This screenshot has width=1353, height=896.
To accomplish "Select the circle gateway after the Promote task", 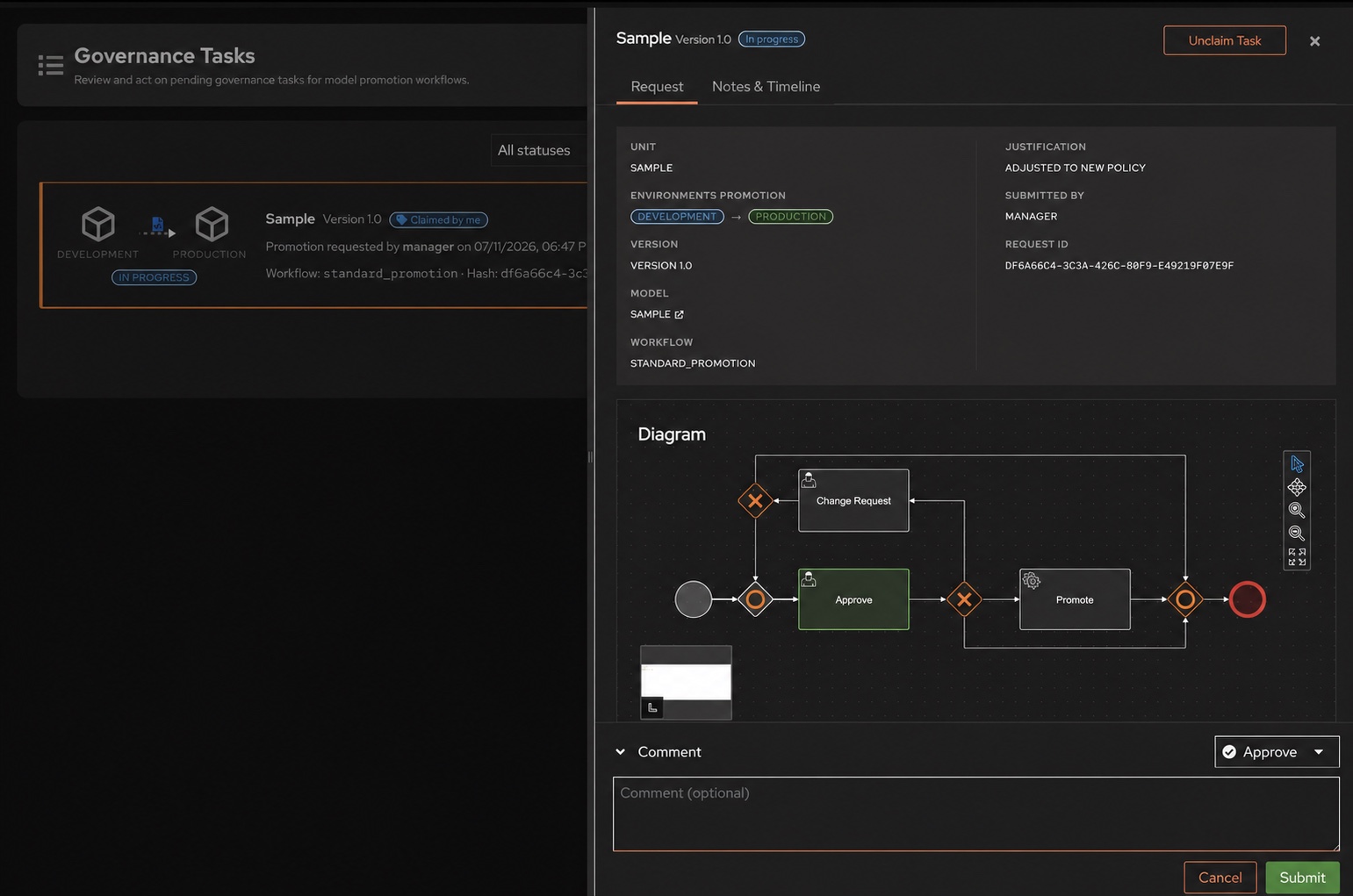I will click(1185, 599).
